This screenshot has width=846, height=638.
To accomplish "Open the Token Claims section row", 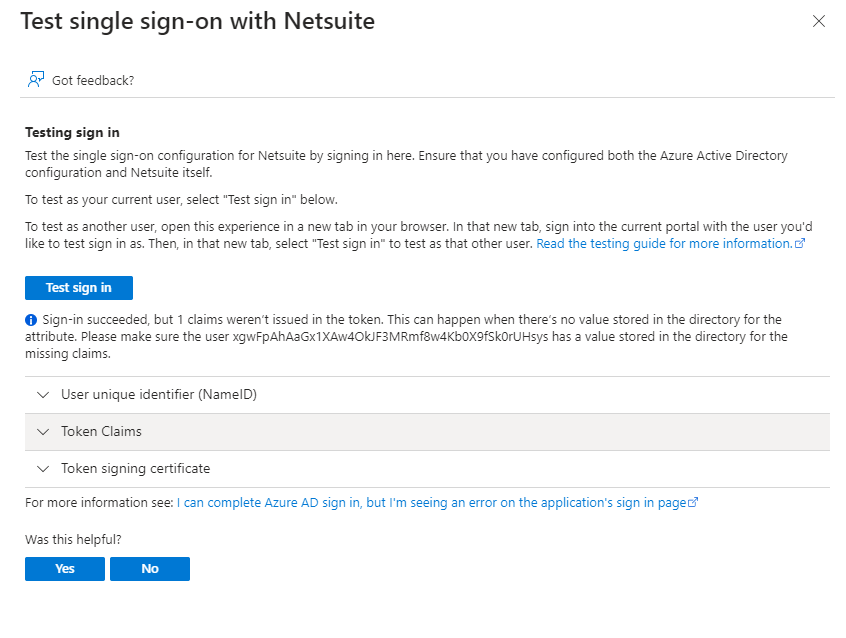I will 427,432.
